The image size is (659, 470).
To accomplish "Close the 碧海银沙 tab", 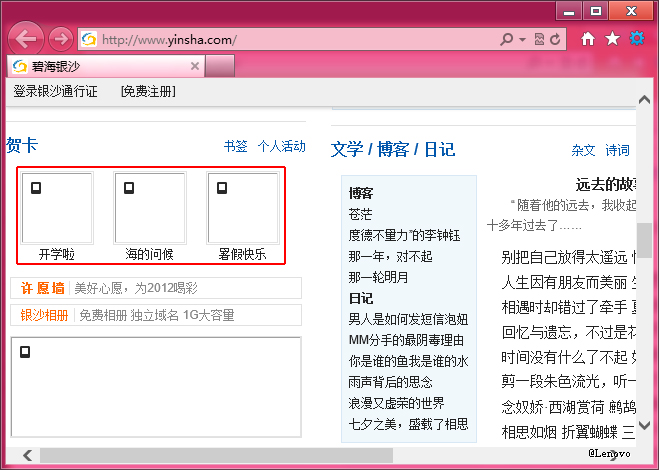I will [x=195, y=66].
